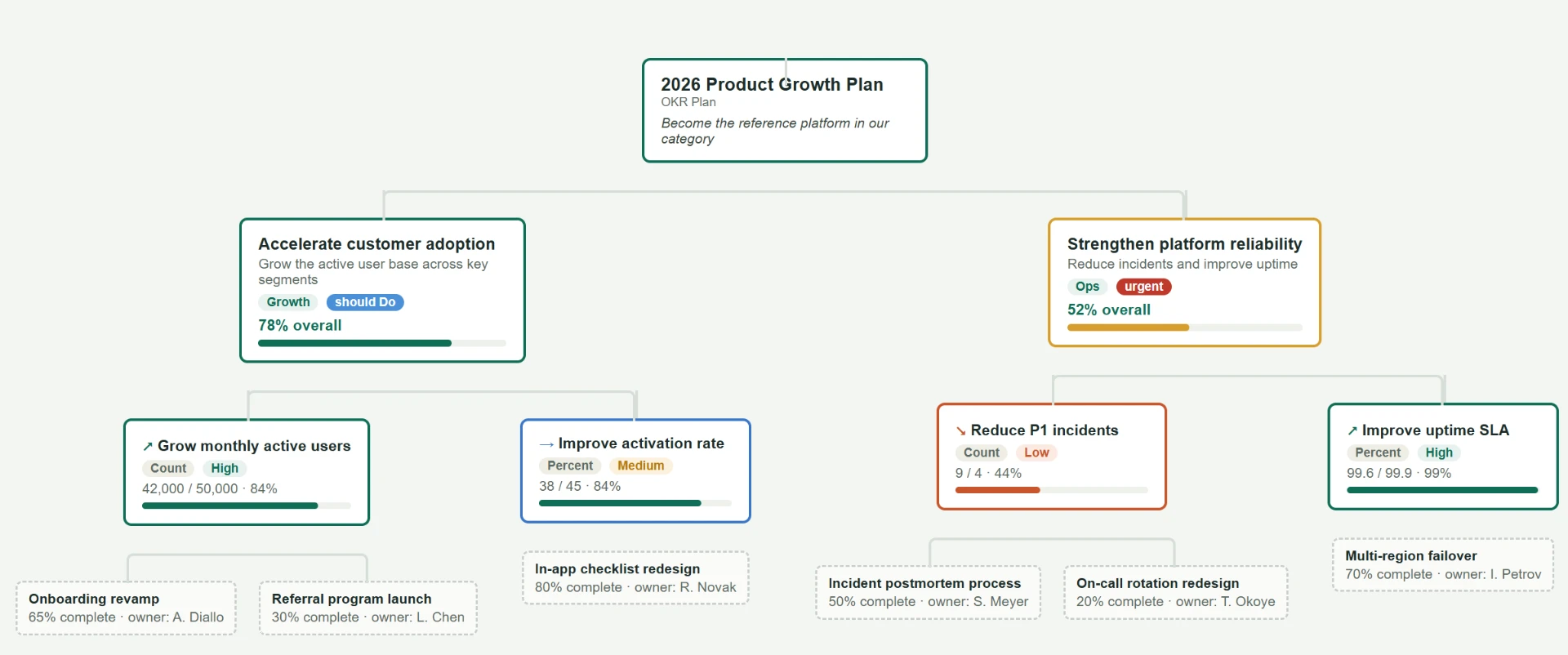The width and height of the screenshot is (1568, 655).
Task: Open the Referral program launch initiative card
Action: (x=368, y=608)
